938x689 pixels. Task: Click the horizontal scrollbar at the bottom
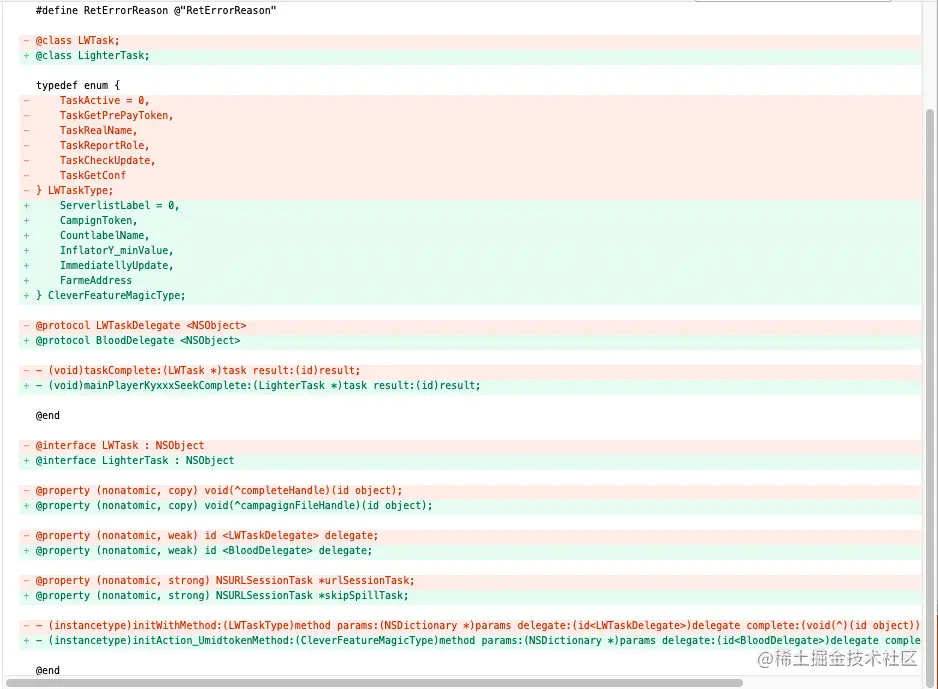click(x=374, y=683)
